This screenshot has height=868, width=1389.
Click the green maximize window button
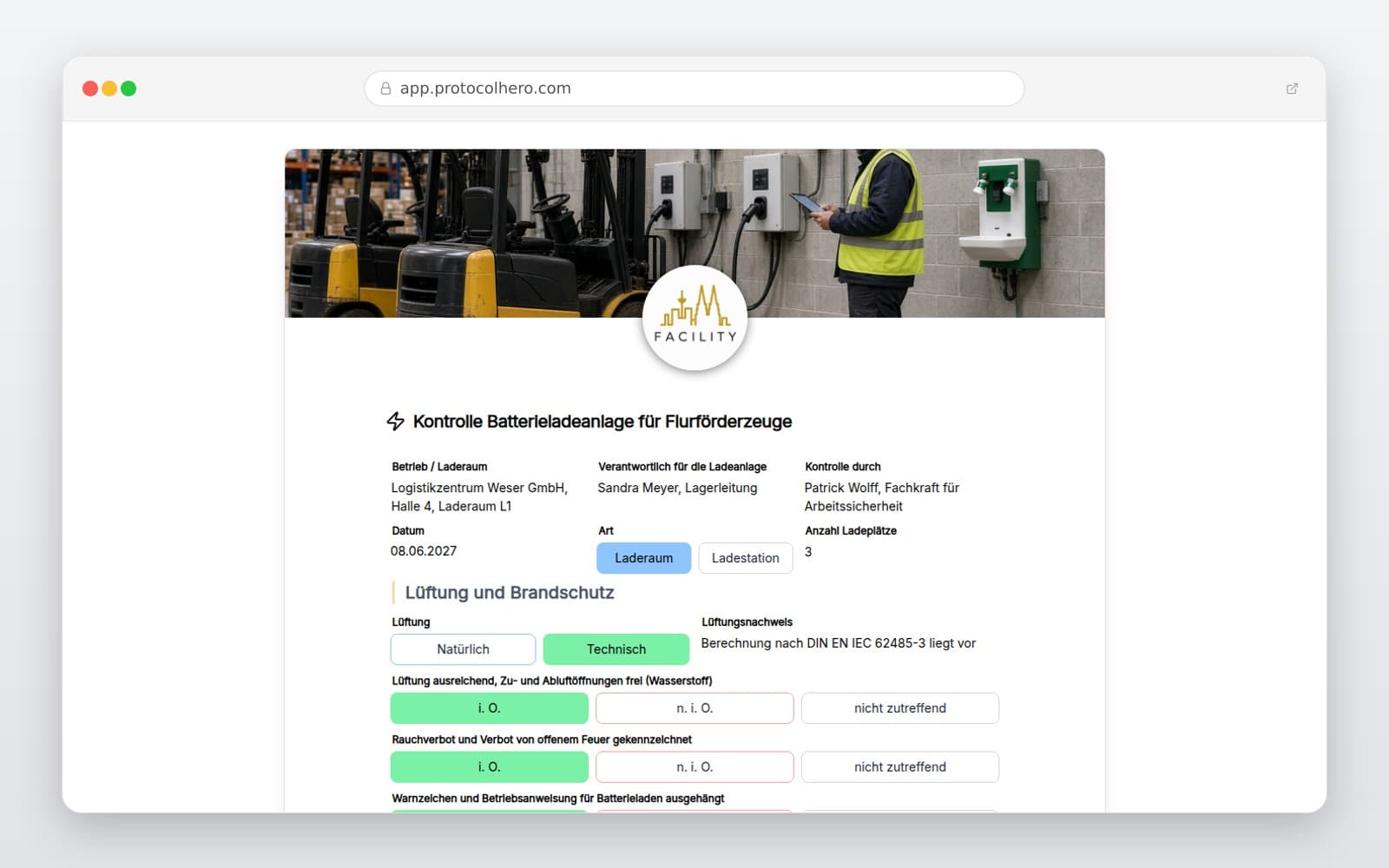pyautogui.click(x=128, y=89)
